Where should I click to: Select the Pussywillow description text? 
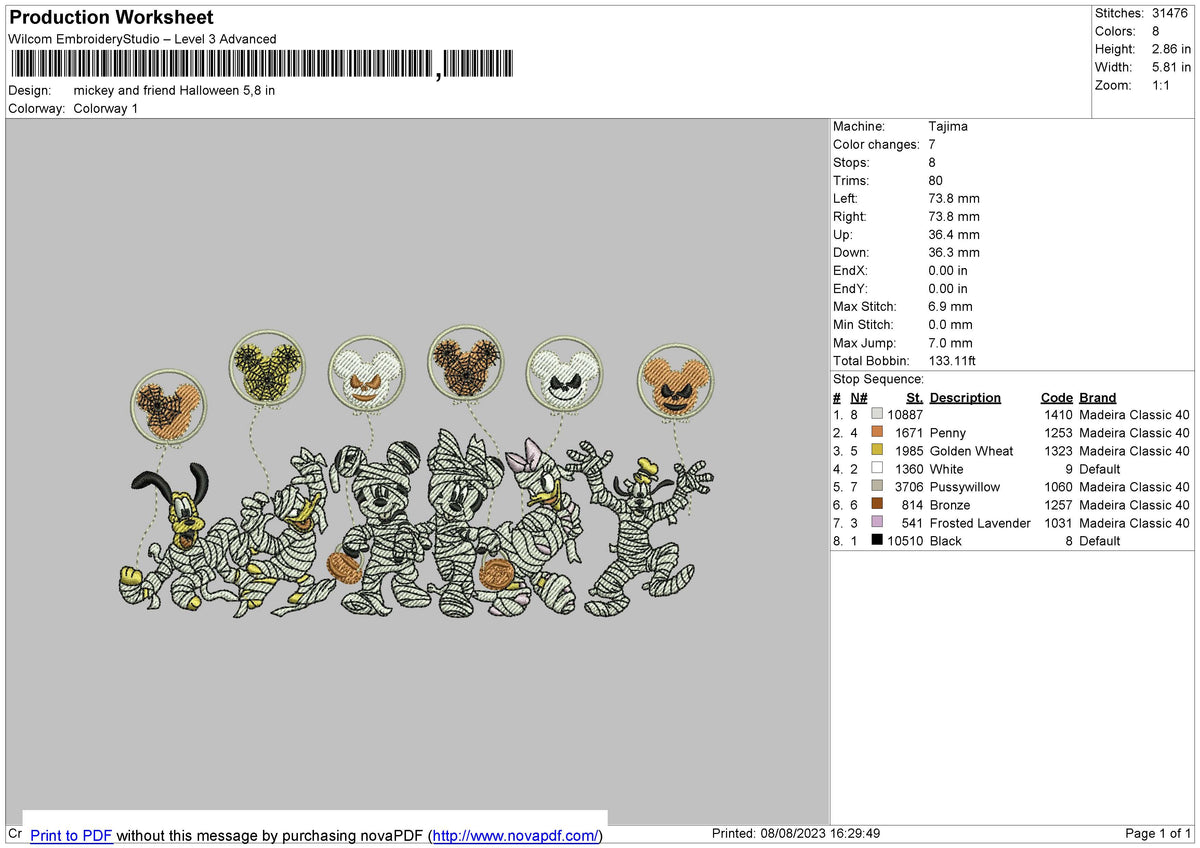[964, 486]
